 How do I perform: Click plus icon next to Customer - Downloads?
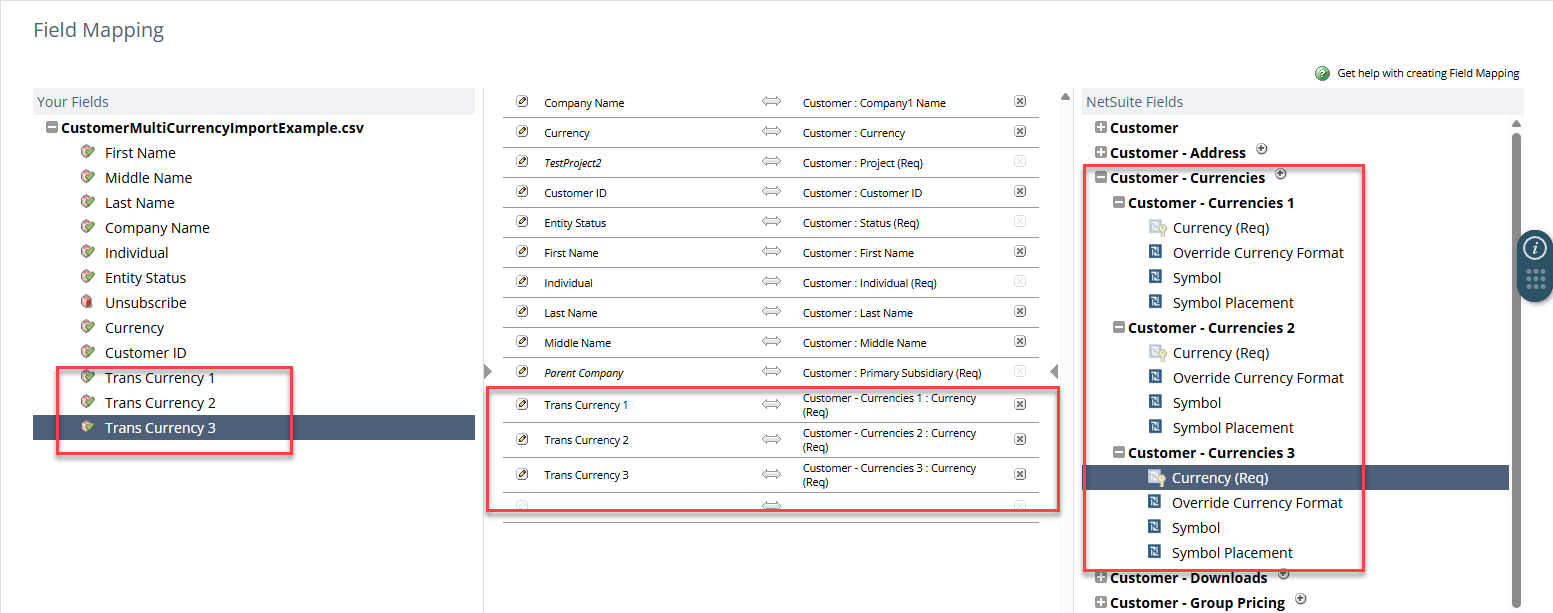click(x=1284, y=574)
